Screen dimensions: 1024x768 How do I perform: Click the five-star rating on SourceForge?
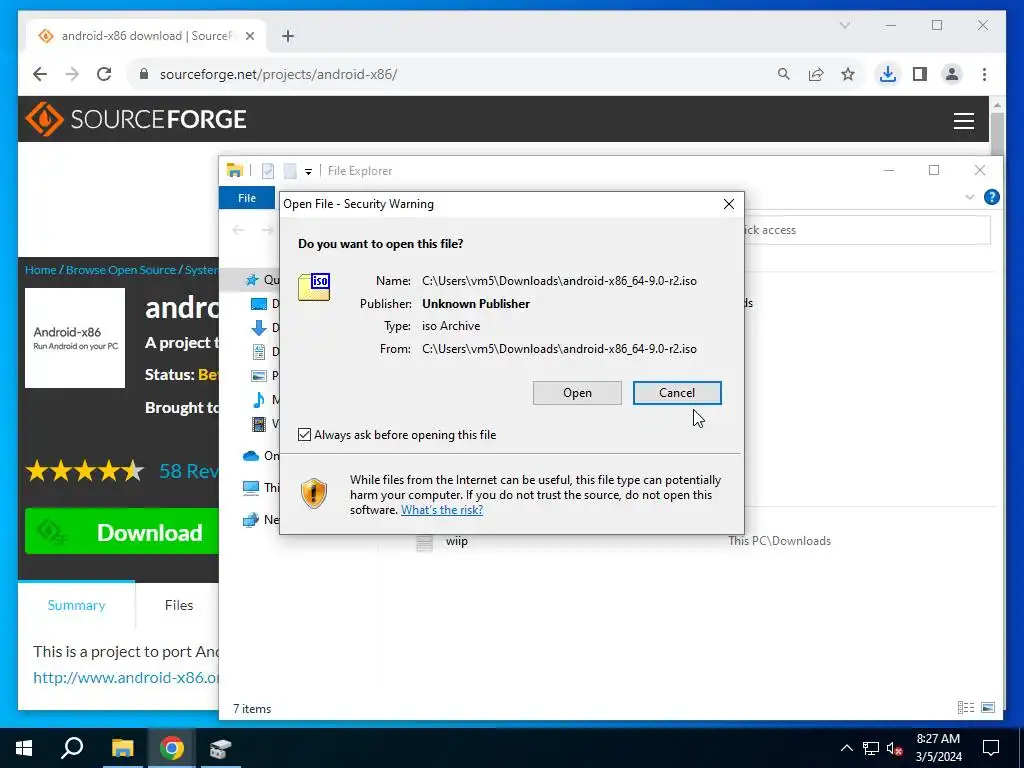tap(85, 471)
